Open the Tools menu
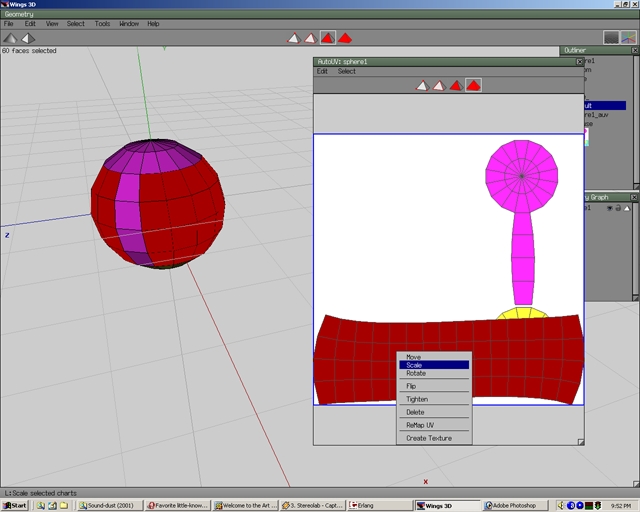The height and width of the screenshot is (512, 640). (x=102, y=24)
